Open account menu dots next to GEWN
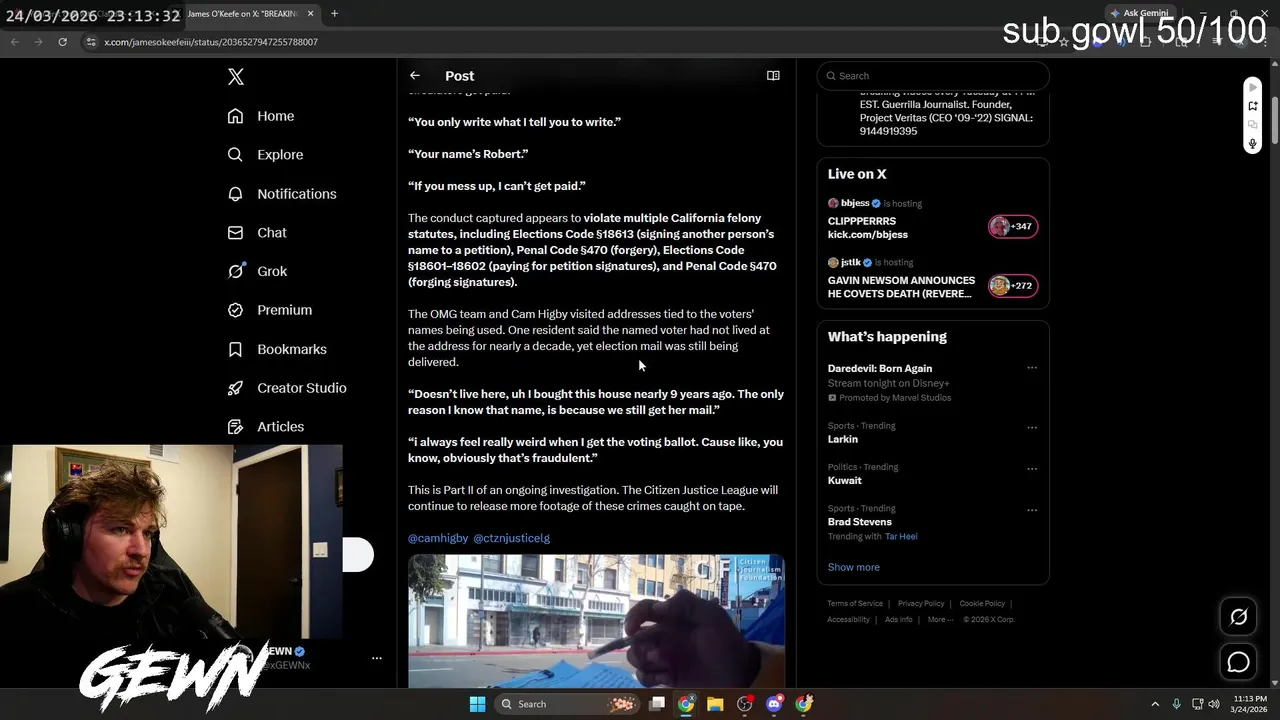Image resolution: width=1280 pixels, height=720 pixels. (377, 658)
